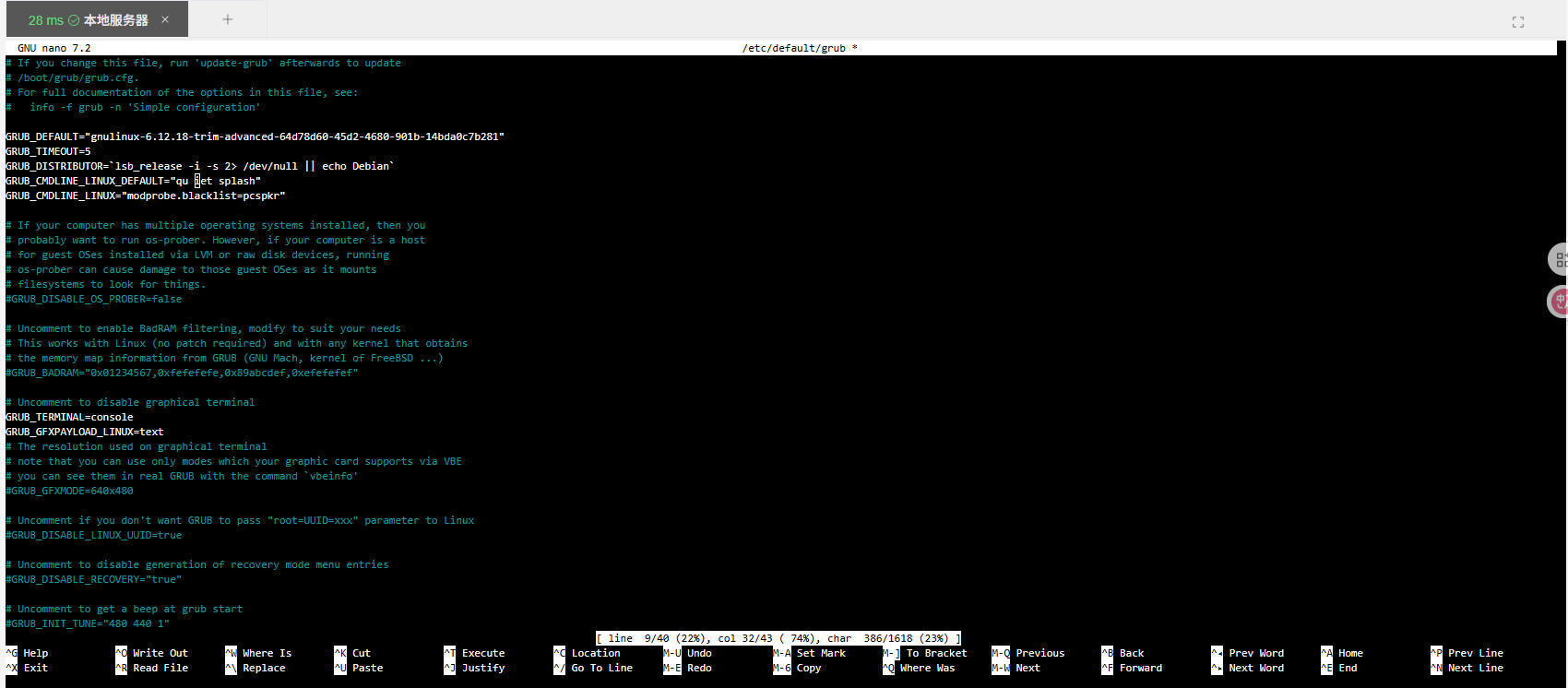This screenshot has height=688, width=1568.
Task: Click the Write Out shortcut label
Action: pos(160,653)
